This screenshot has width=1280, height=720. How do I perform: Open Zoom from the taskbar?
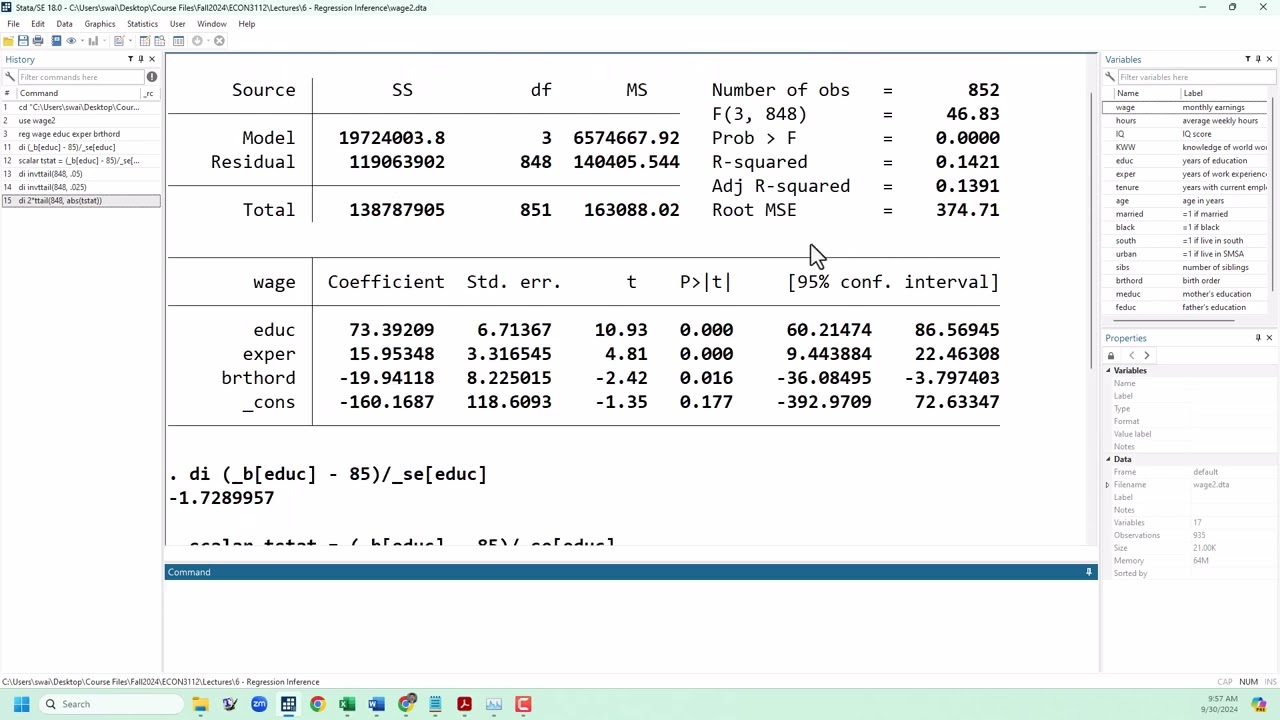(x=259, y=704)
